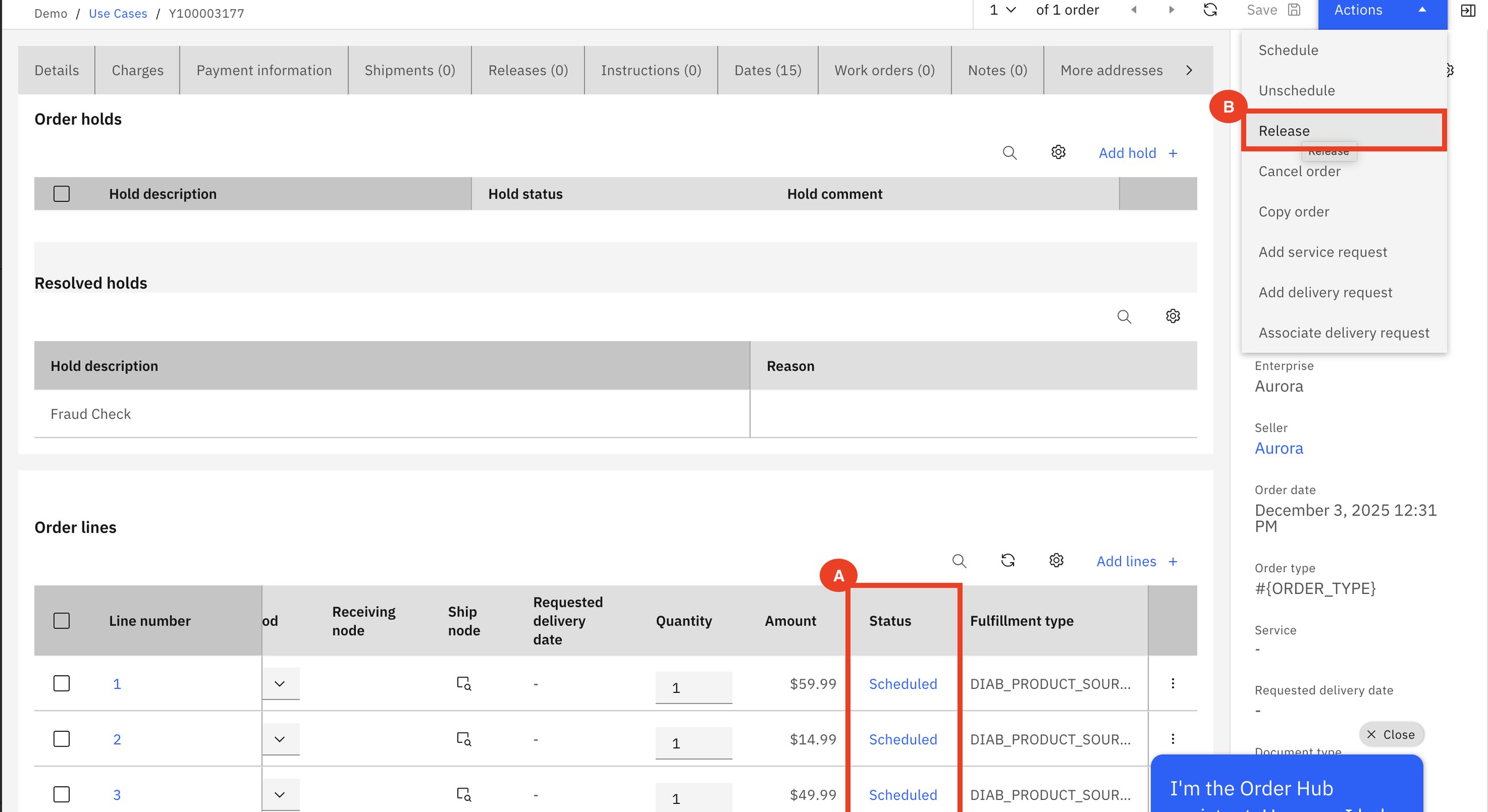Choose Release from Actions menu

click(1344, 131)
